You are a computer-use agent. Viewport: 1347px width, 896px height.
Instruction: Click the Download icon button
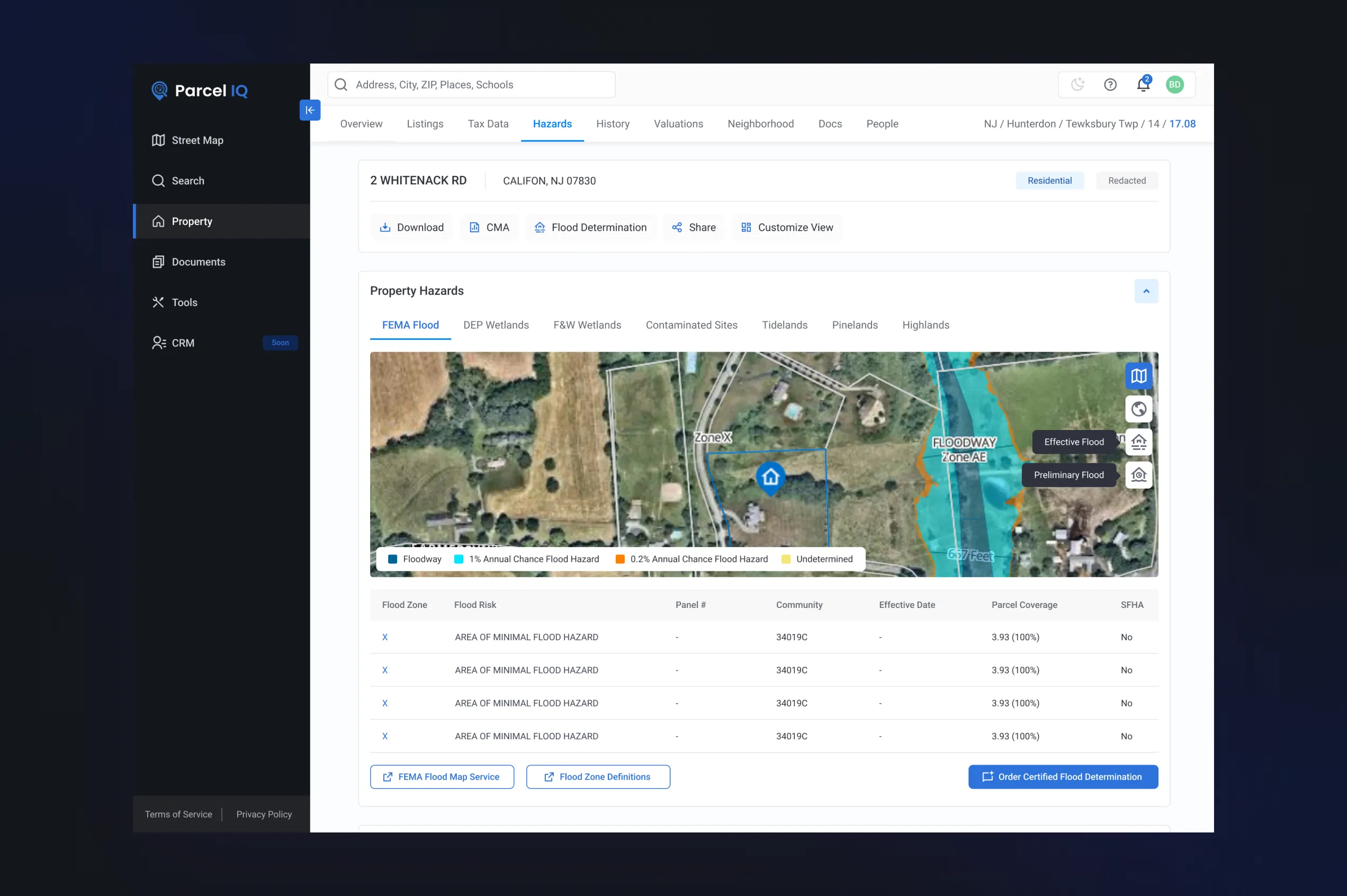point(411,227)
